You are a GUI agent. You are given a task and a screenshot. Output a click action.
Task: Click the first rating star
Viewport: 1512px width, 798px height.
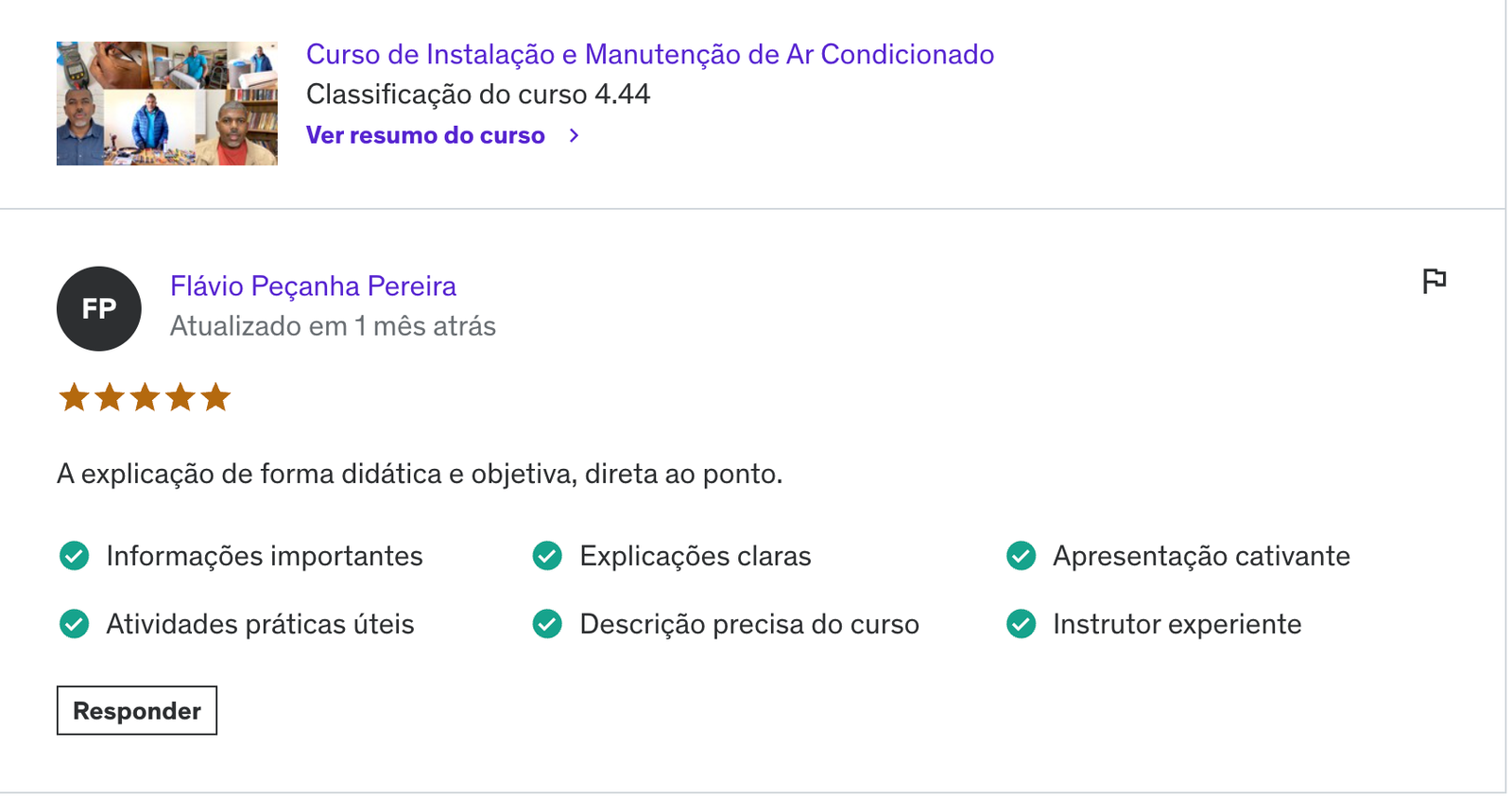(74, 397)
